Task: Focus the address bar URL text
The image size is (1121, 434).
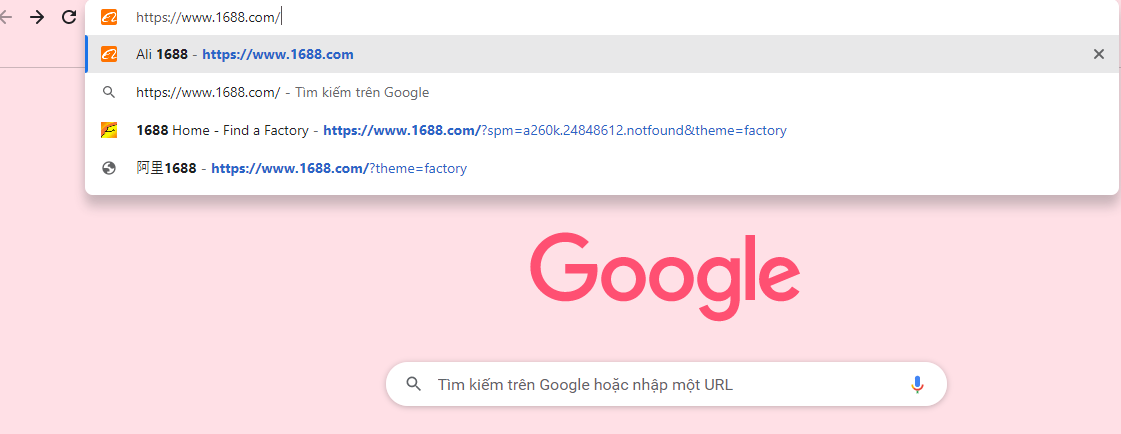Action: coord(208,18)
